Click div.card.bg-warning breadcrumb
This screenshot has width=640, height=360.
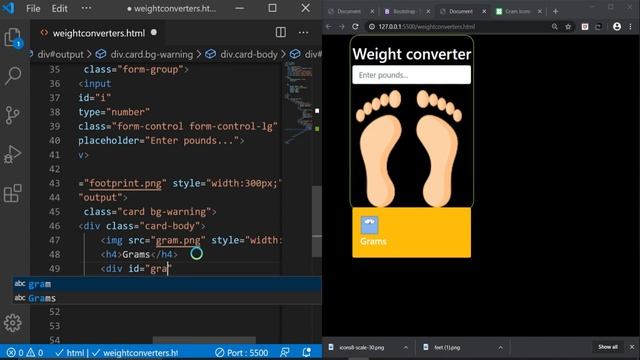coord(151,54)
